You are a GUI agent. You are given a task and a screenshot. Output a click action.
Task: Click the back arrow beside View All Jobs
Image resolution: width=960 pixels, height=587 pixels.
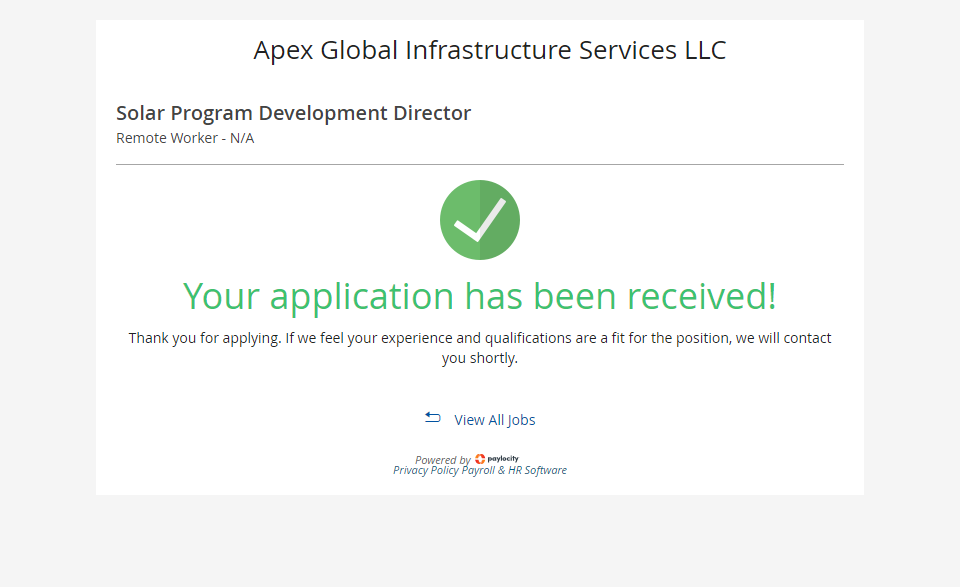click(432, 418)
